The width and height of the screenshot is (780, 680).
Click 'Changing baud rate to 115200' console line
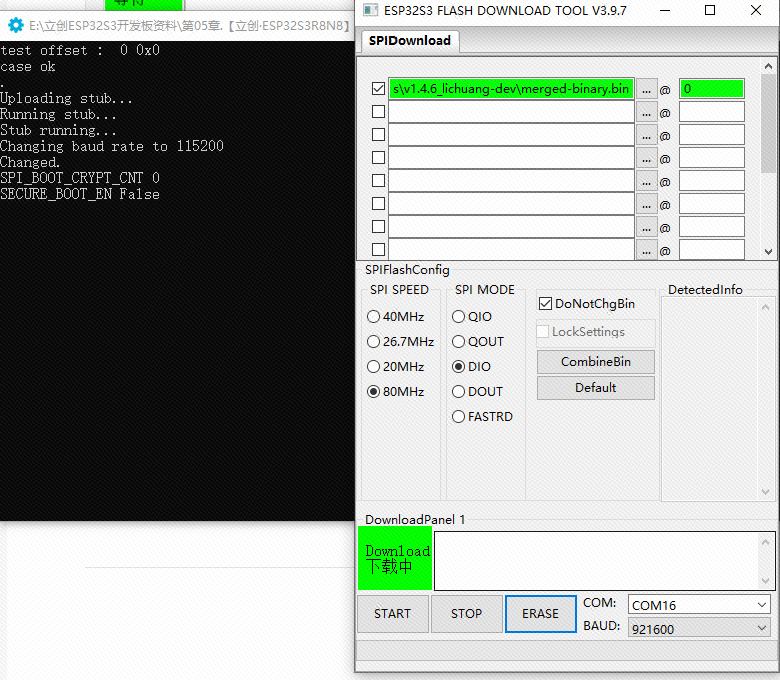point(111,146)
